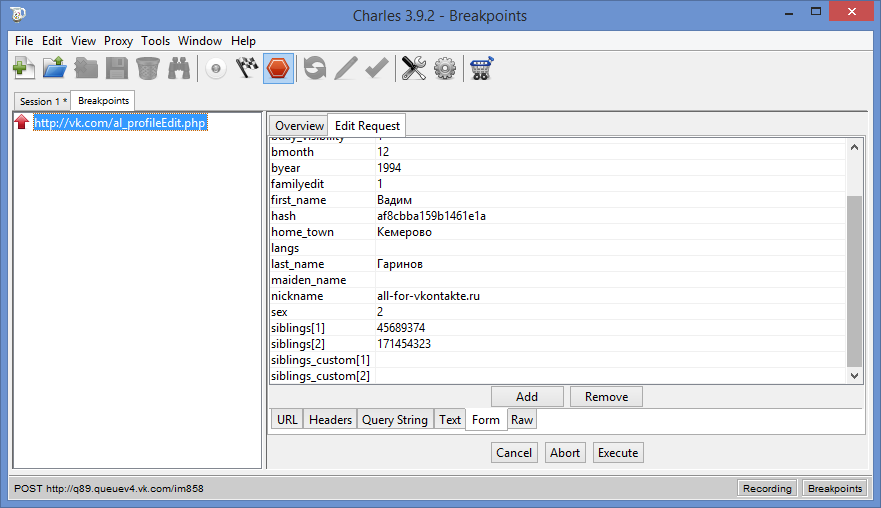Click the Repeat request arrow icon
The width and height of the screenshot is (881, 508).
pyautogui.click(x=315, y=69)
